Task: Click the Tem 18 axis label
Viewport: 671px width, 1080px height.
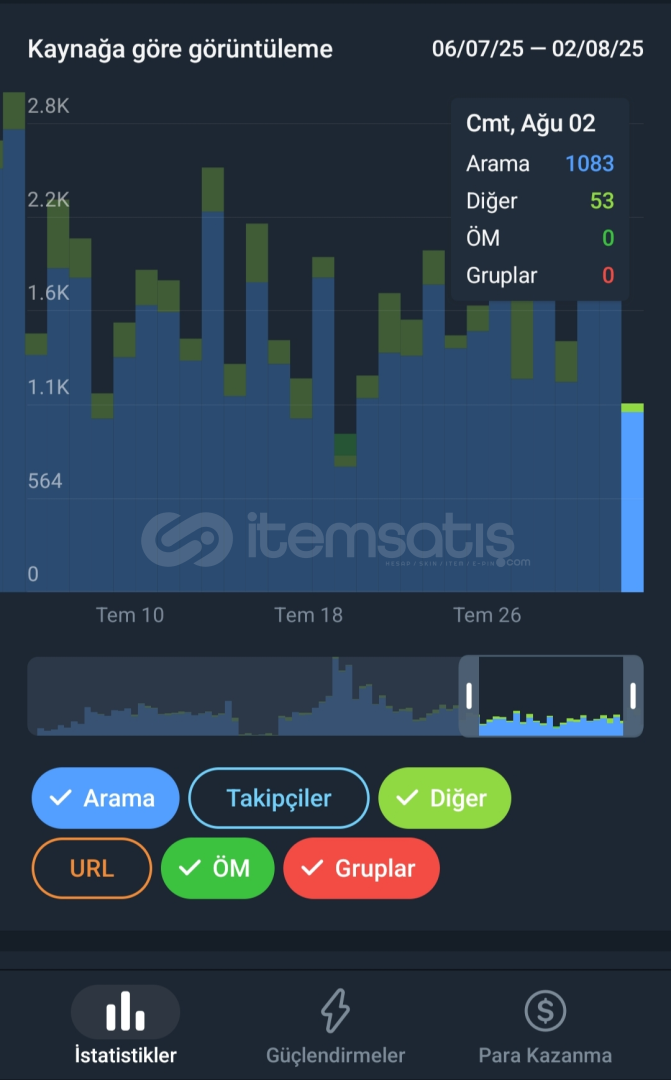Action: coord(309,615)
